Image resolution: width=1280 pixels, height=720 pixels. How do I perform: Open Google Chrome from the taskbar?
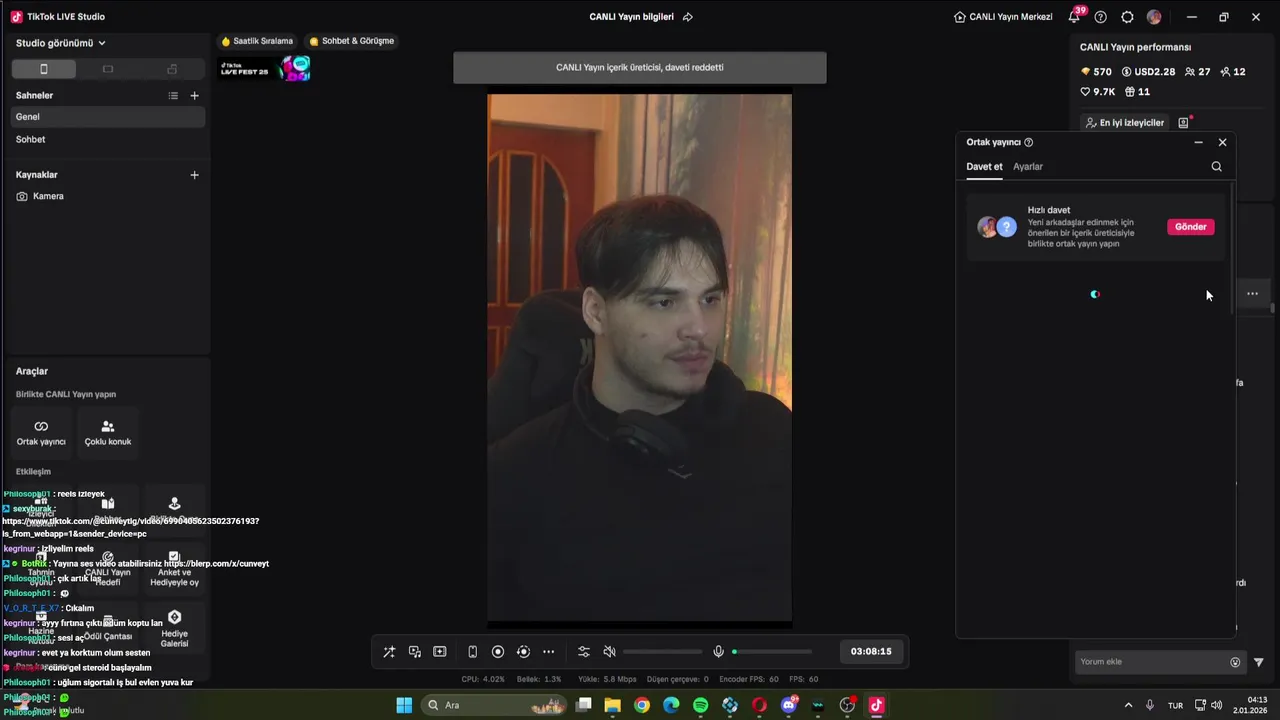pos(642,705)
